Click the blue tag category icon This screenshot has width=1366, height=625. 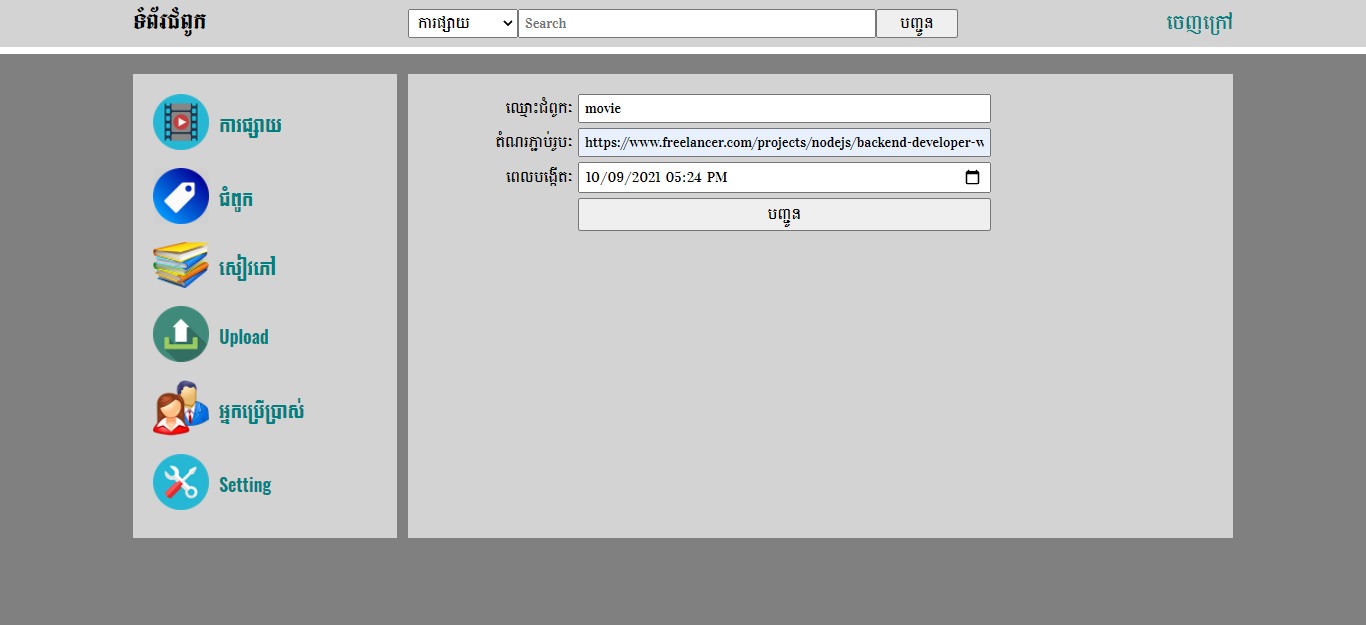coord(181,196)
